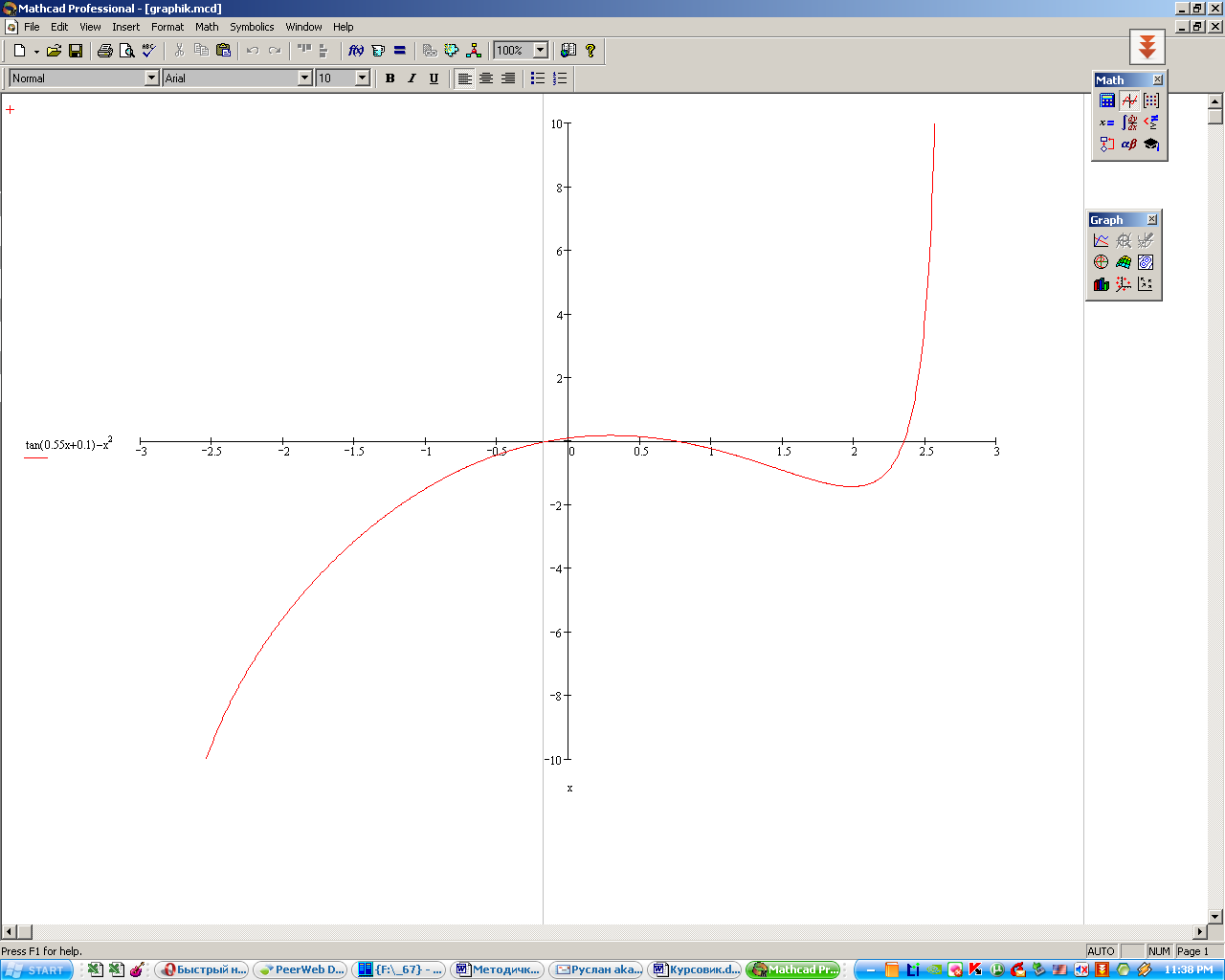
Task: Expand the 100% zoom dropdown
Action: pos(541,51)
